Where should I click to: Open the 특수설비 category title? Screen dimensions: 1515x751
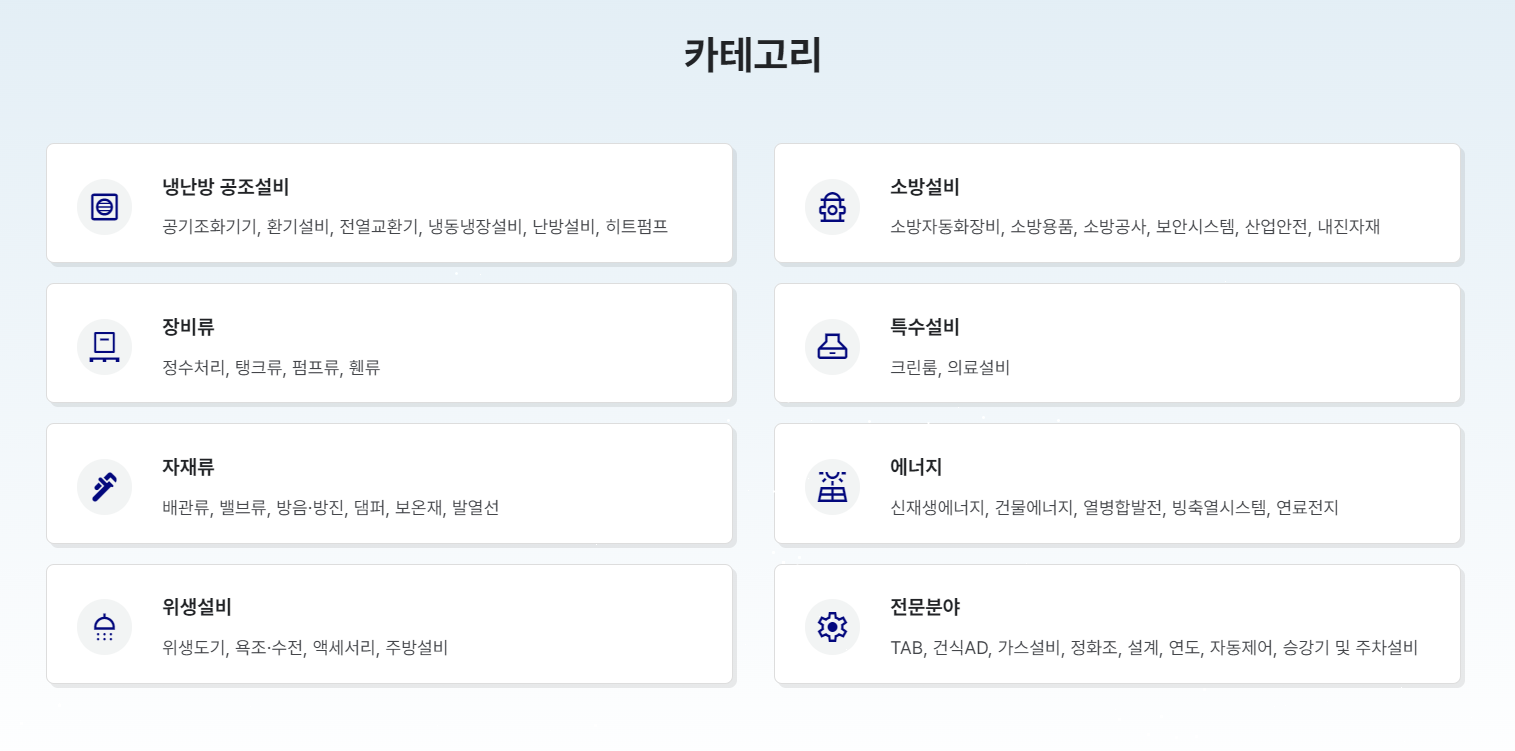[925, 327]
